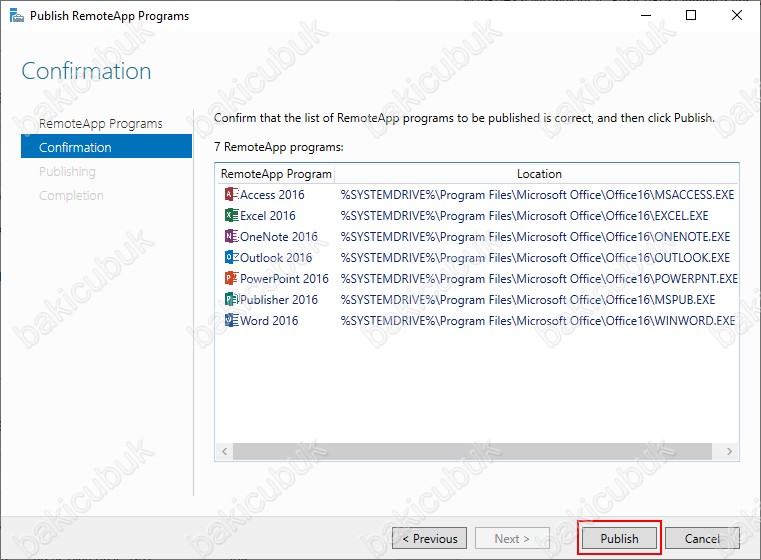Click the Word 2016 program icon
This screenshot has width=761, height=560.
coord(232,320)
